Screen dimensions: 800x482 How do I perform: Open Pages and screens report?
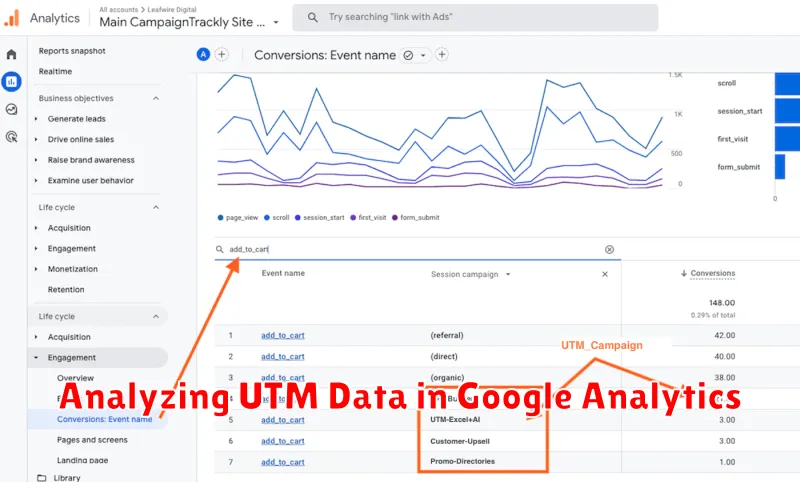tap(92, 440)
